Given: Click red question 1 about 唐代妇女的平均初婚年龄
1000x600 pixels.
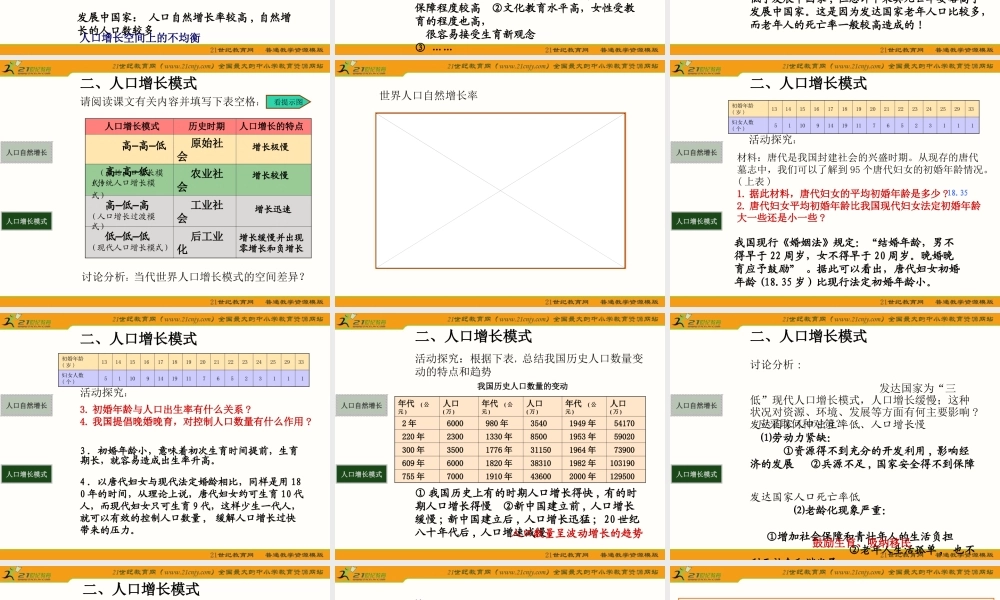Looking at the screenshot, I should coord(842,193).
